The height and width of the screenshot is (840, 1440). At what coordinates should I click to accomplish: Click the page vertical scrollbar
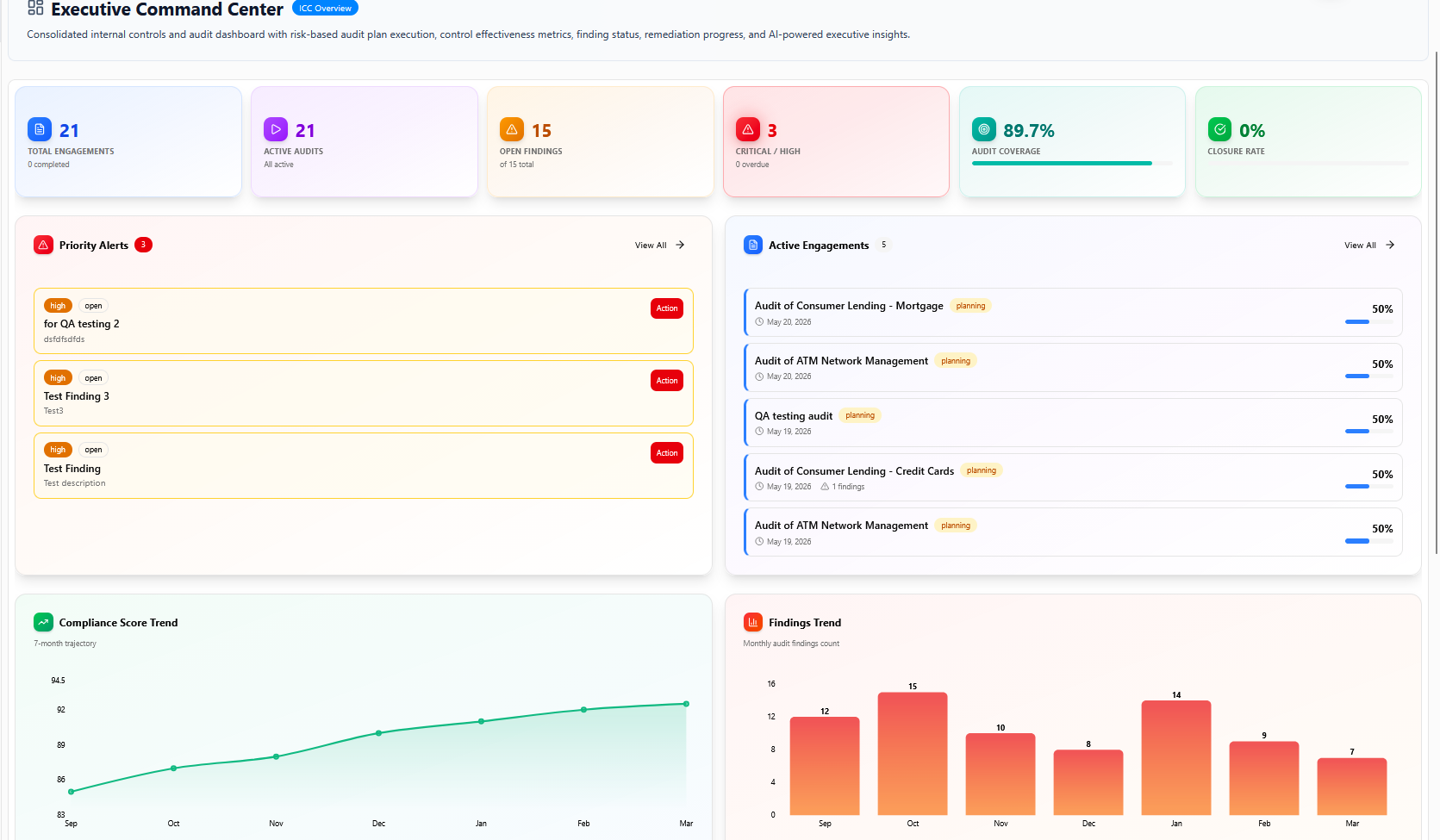[x=1436, y=302]
